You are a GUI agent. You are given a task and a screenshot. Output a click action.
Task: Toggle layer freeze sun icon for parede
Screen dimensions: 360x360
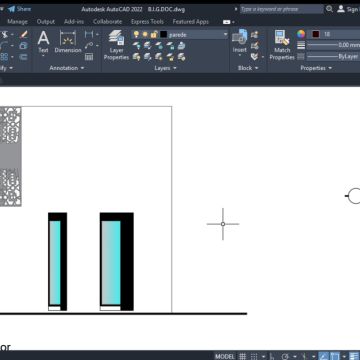[145, 34]
